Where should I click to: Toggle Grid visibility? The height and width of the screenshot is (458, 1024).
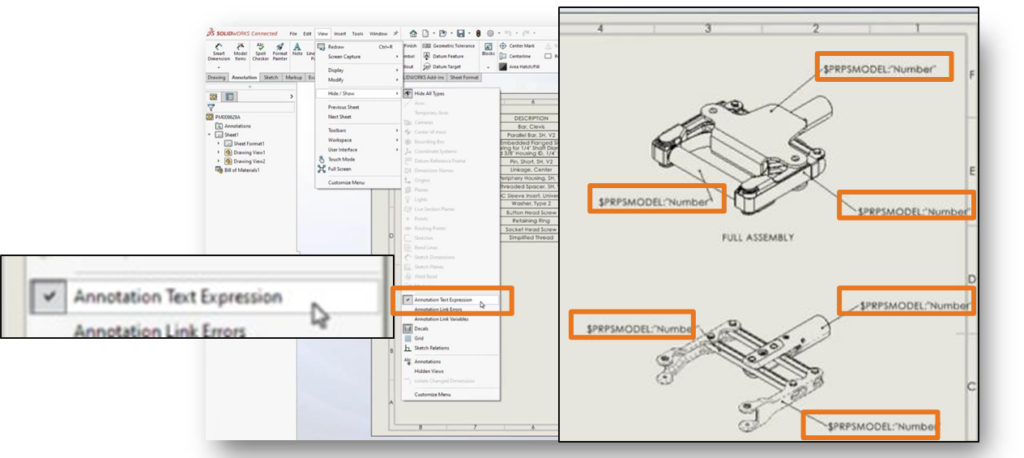(x=451, y=338)
